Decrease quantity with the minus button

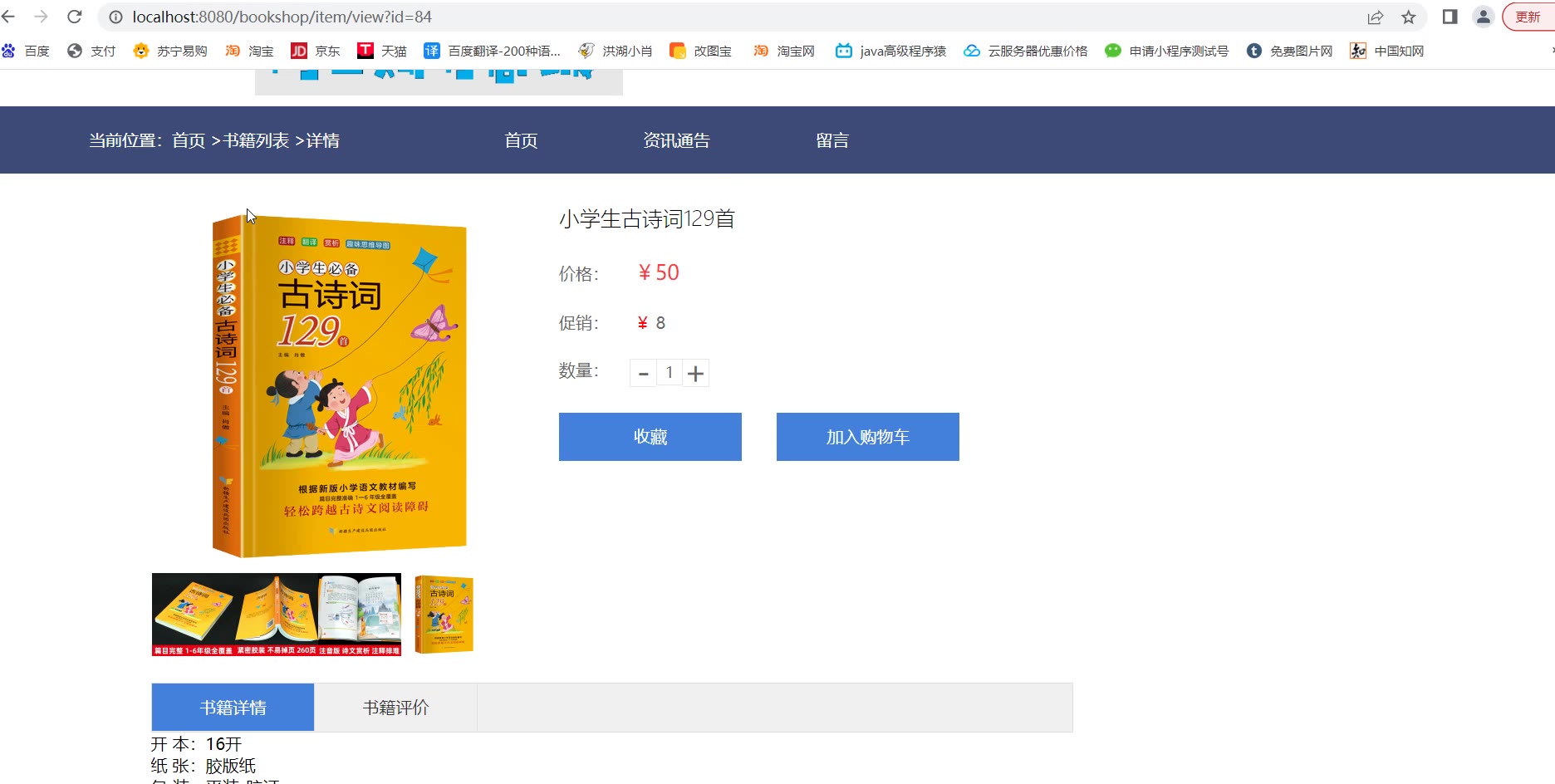click(643, 373)
